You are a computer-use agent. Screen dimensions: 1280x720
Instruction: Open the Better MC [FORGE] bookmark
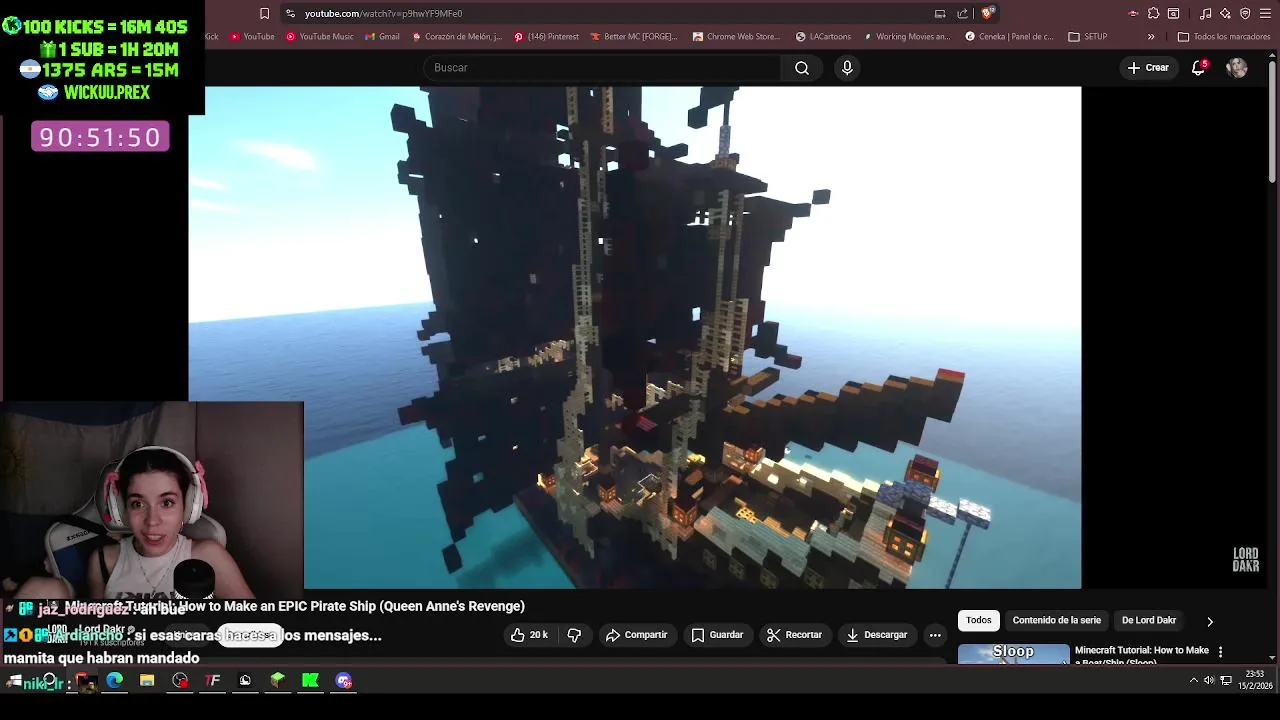tap(633, 37)
